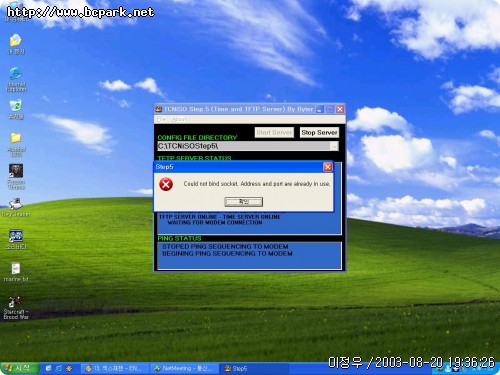500x375 pixels.
Task: Click the red error X icon in dialog
Action: [166, 184]
